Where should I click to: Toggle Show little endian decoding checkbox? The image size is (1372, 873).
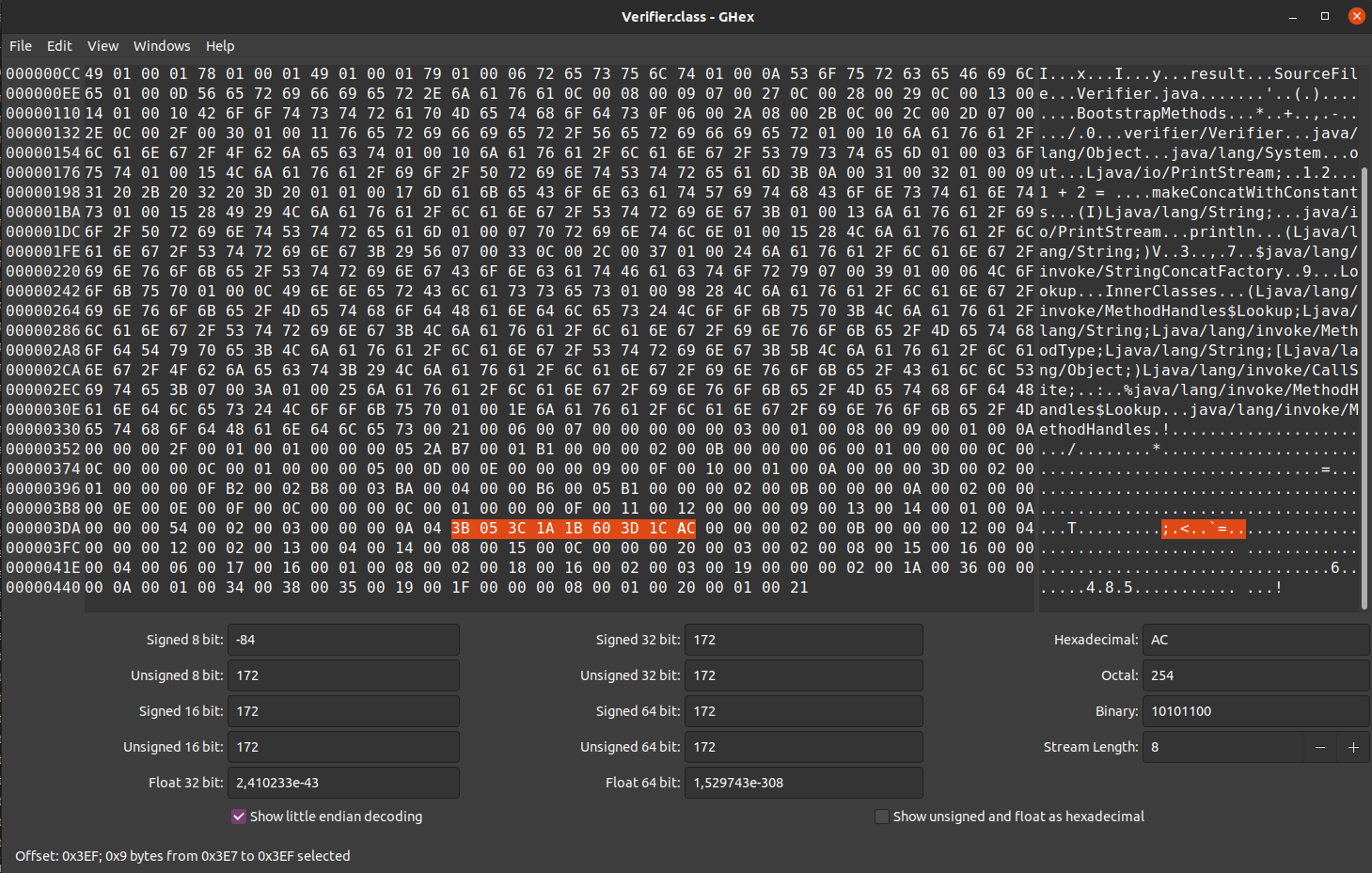[239, 817]
